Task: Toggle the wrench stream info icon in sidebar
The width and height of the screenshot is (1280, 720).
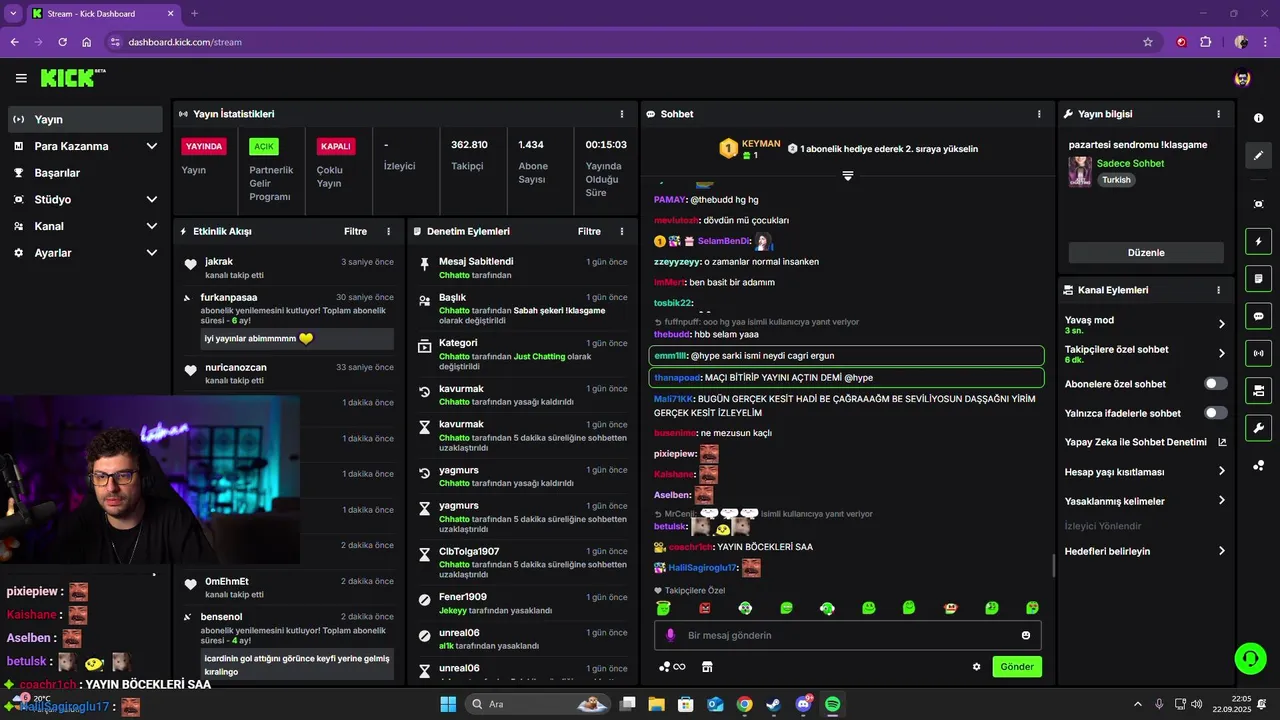Action: pyautogui.click(x=1258, y=428)
